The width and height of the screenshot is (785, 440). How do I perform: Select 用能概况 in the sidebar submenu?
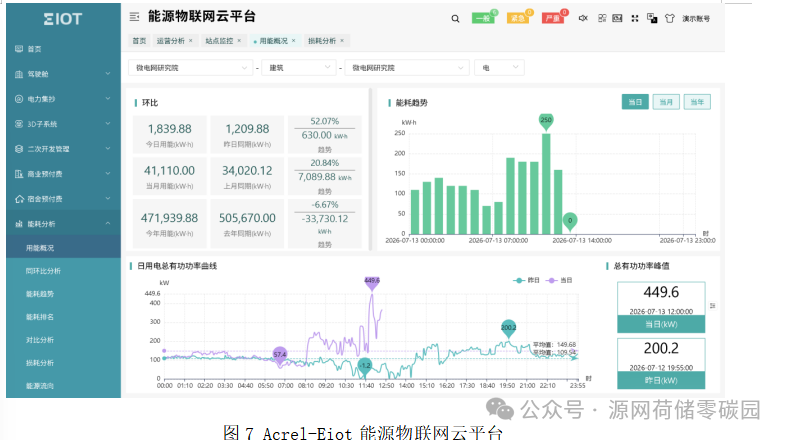point(64,248)
